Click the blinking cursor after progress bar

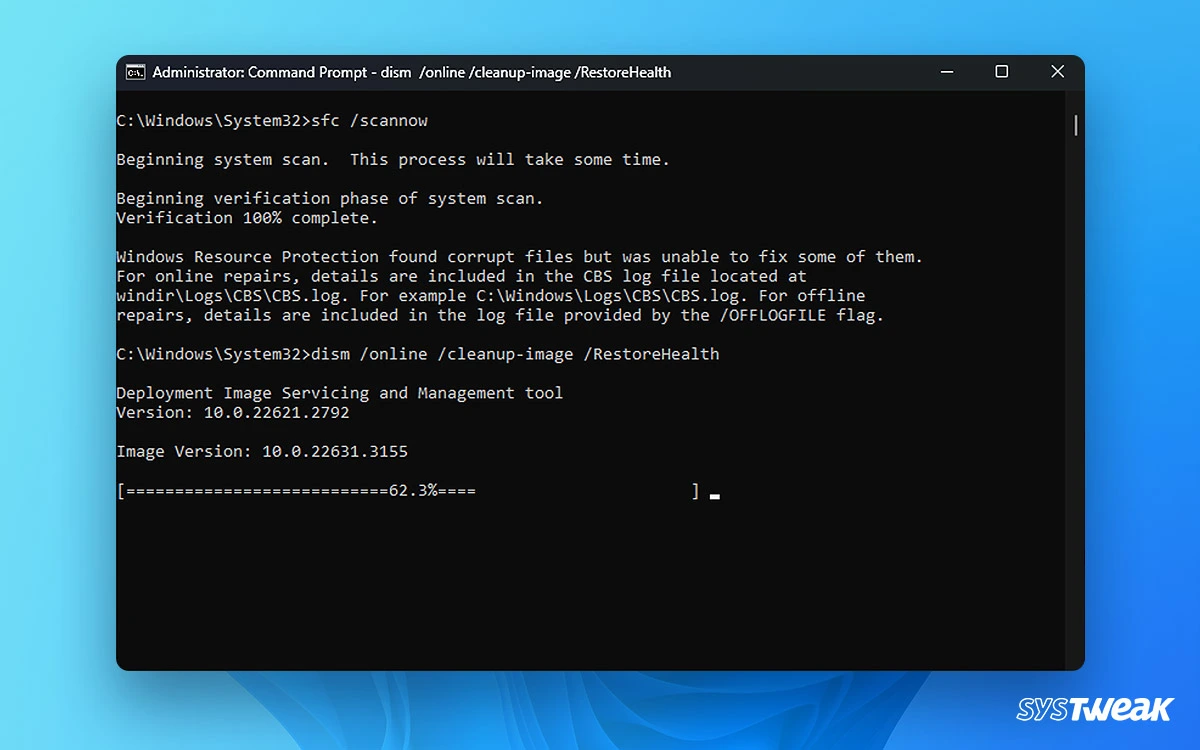point(713,492)
